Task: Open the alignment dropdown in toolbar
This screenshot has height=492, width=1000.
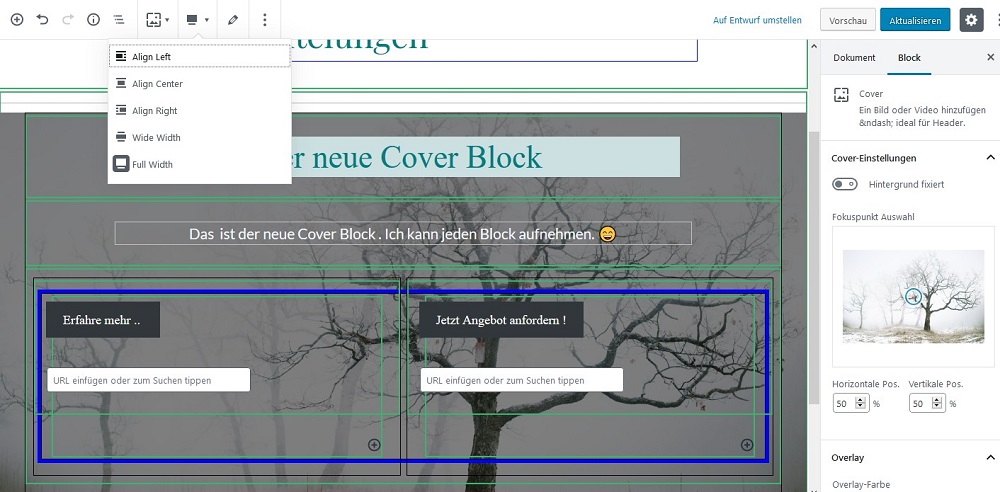Action: point(197,20)
